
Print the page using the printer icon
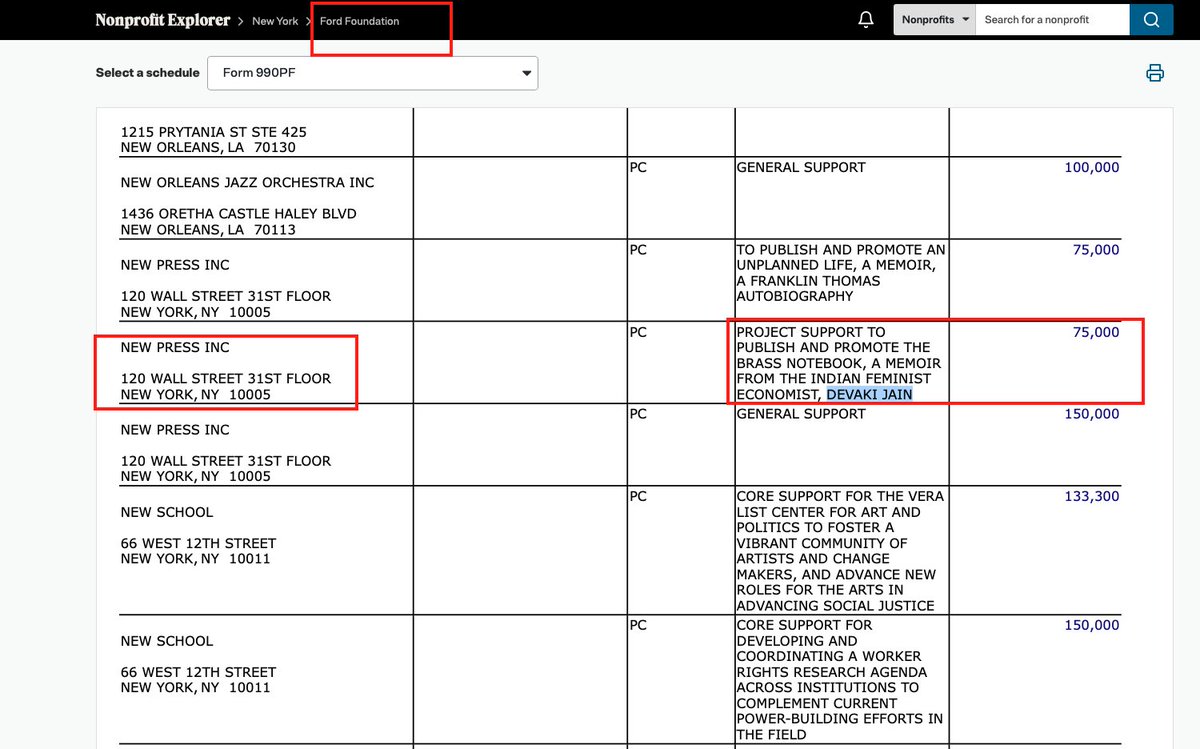(1155, 73)
